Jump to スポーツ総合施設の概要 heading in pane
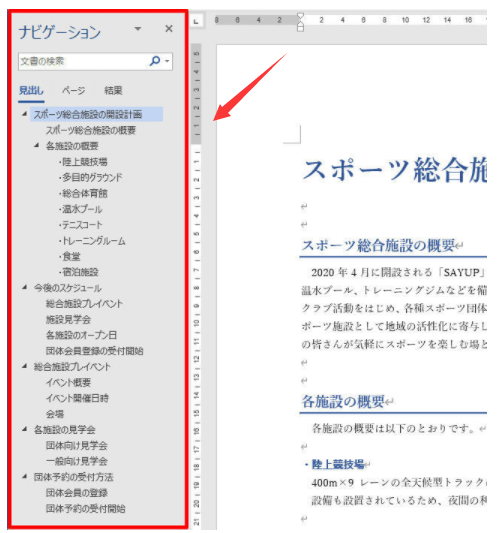 coord(91,130)
